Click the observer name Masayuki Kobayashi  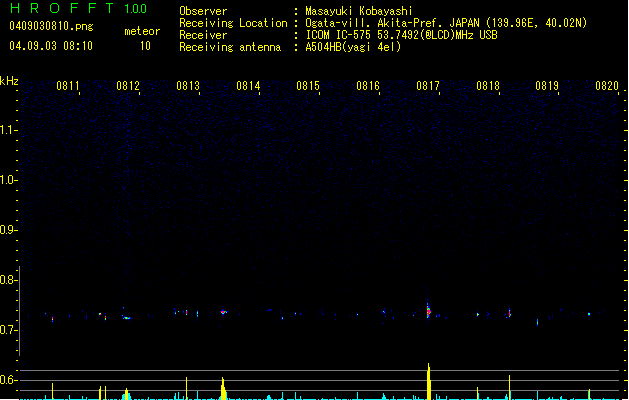point(359,11)
